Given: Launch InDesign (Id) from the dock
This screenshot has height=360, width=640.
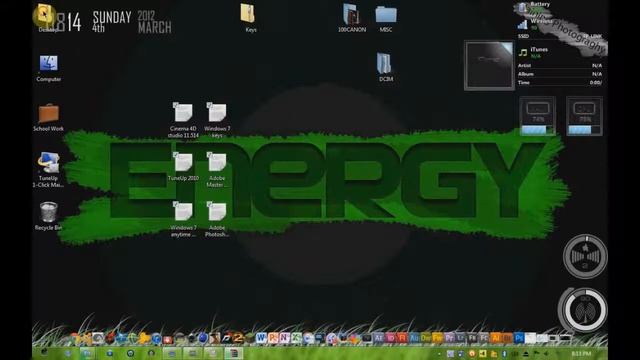Looking at the screenshot, I should [391, 338].
